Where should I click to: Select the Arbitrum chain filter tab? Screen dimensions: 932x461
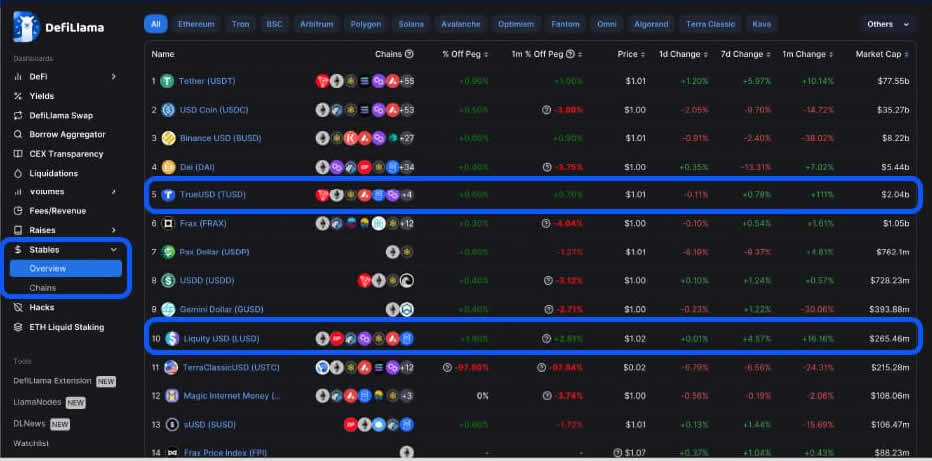tap(316, 24)
